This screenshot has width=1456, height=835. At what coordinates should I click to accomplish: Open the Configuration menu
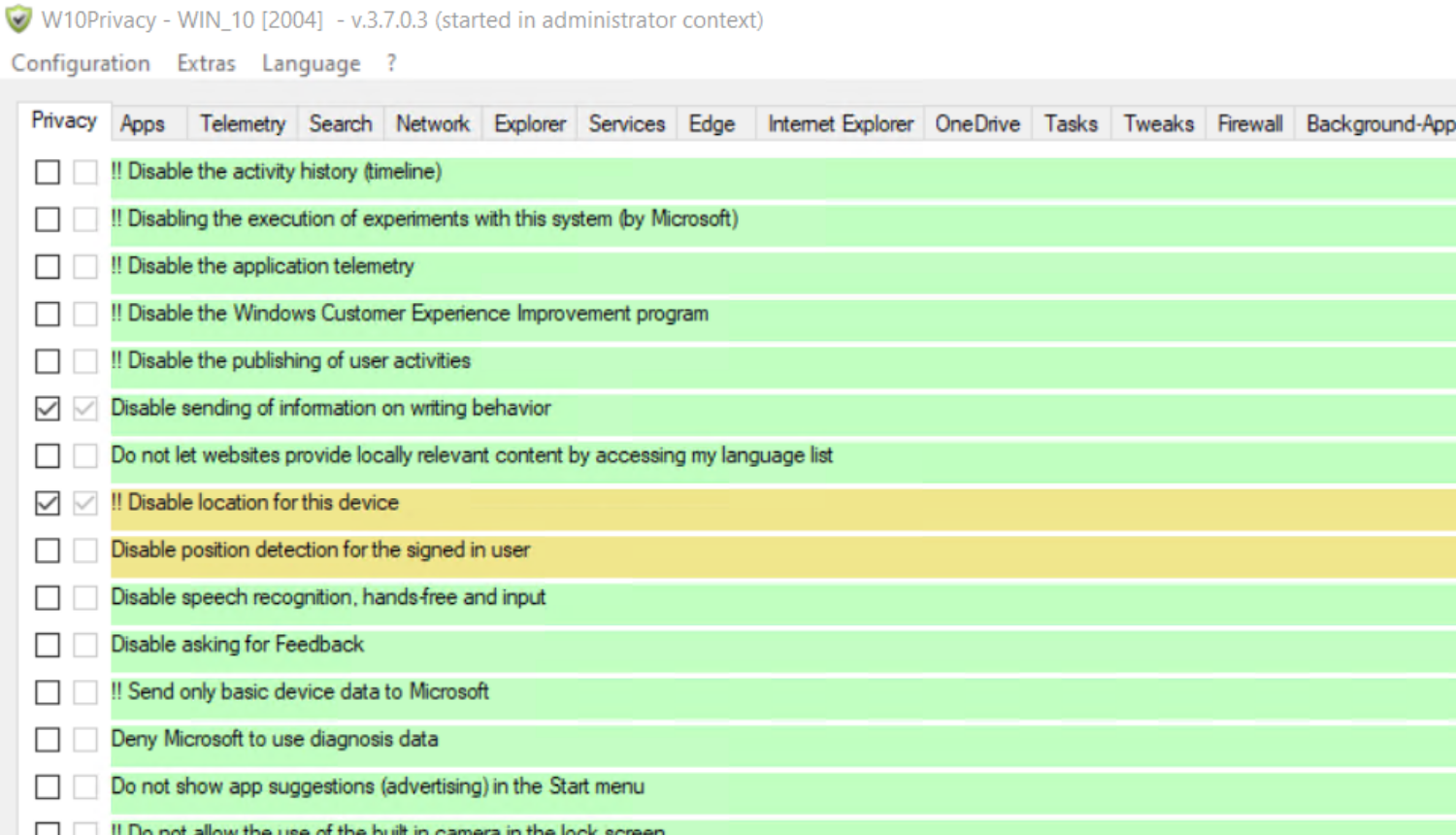[81, 63]
